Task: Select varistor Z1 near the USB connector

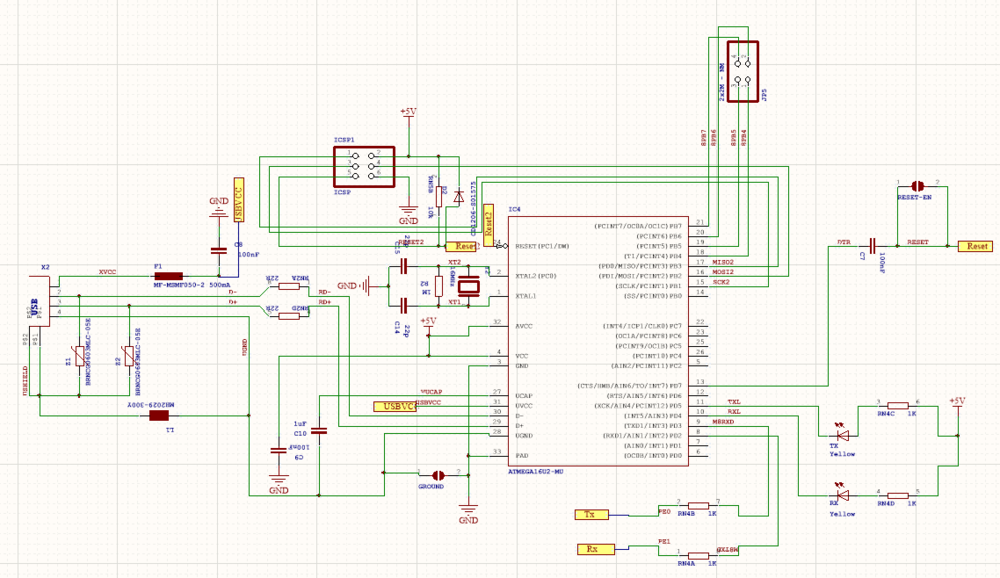Action: [78, 357]
